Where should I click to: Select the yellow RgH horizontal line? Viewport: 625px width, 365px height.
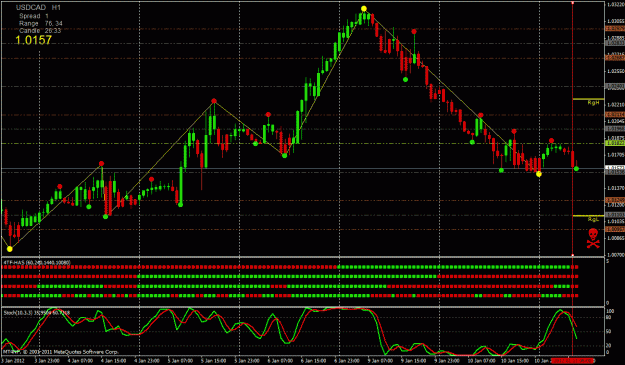point(588,99)
